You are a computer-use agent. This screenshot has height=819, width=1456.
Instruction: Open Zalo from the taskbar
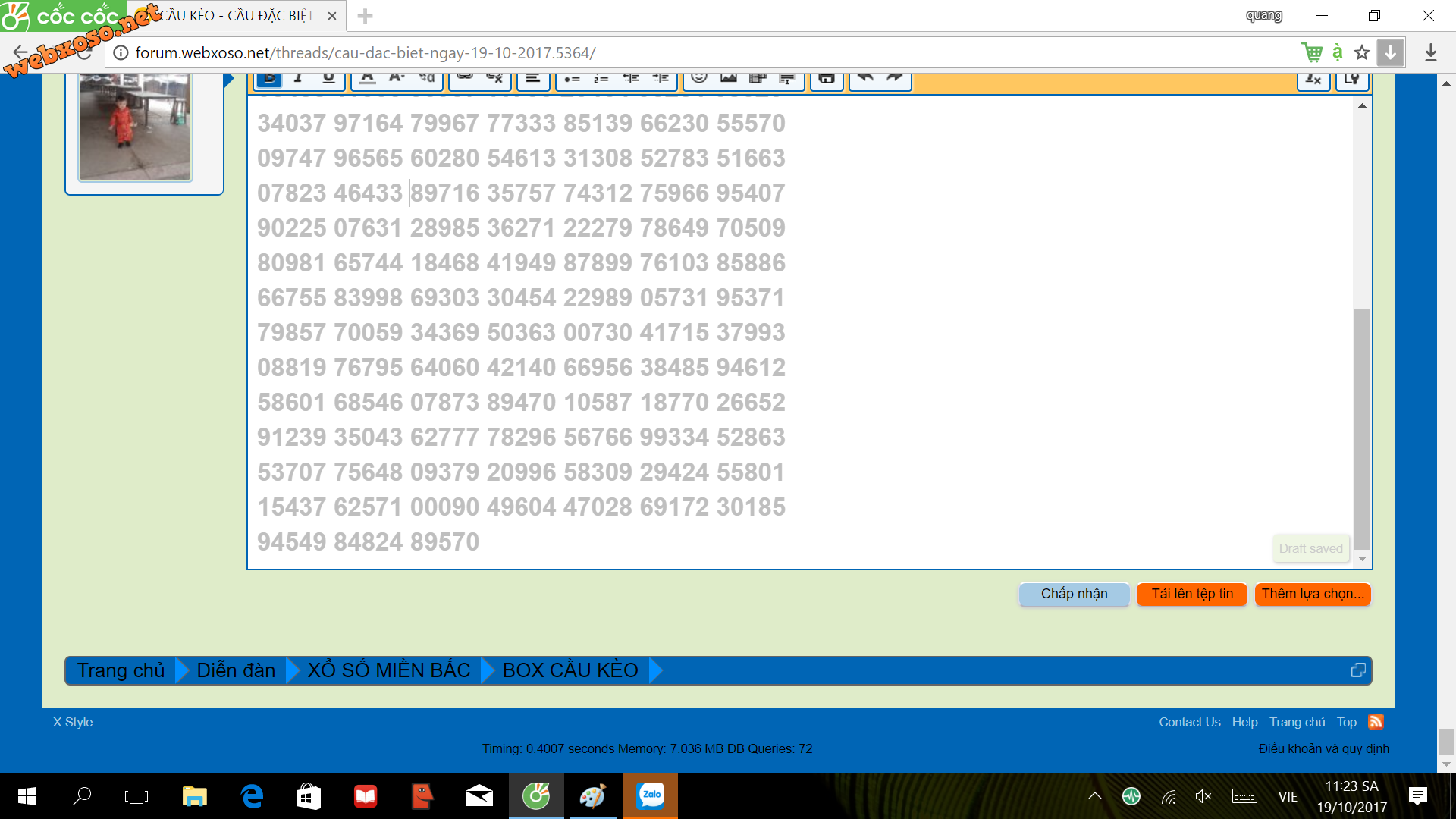650,795
